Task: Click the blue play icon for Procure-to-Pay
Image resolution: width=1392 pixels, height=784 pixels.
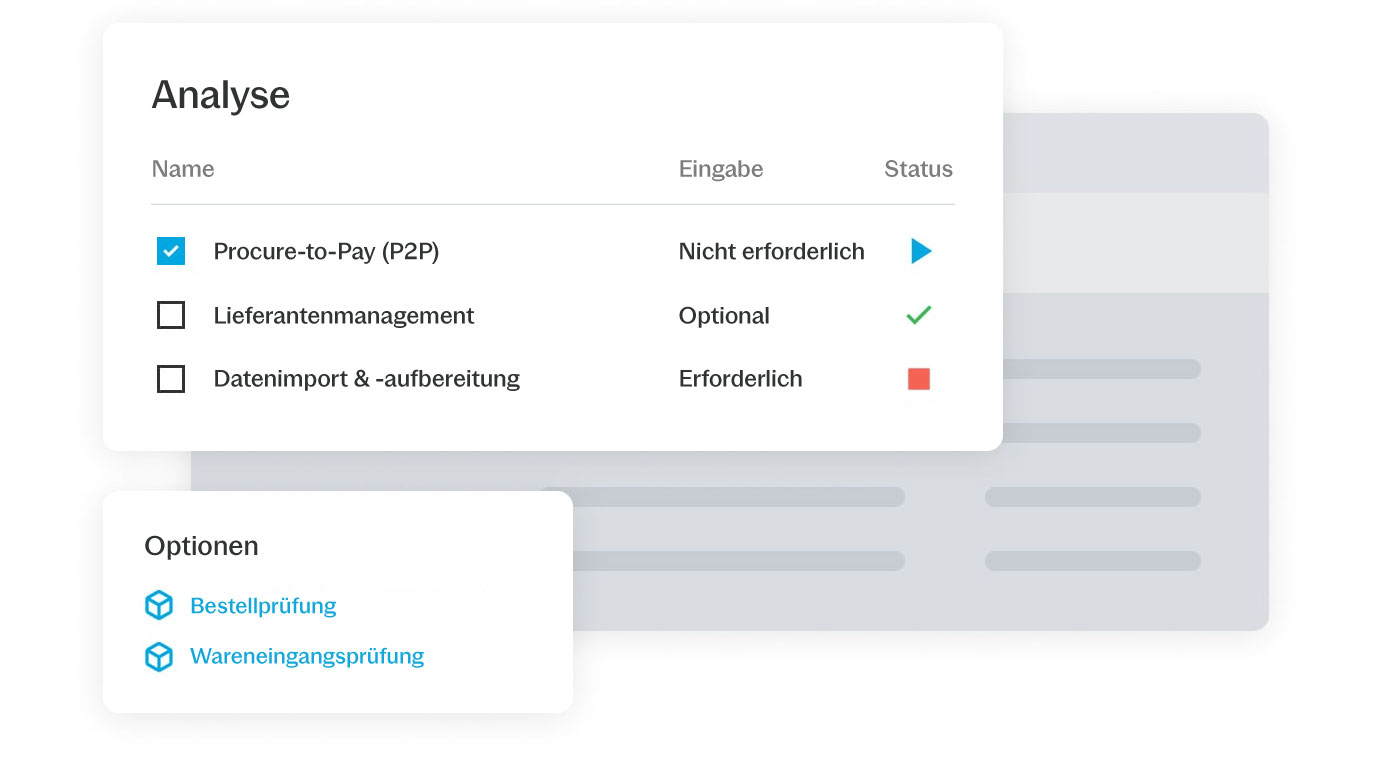Action: (x=921, y=251)
